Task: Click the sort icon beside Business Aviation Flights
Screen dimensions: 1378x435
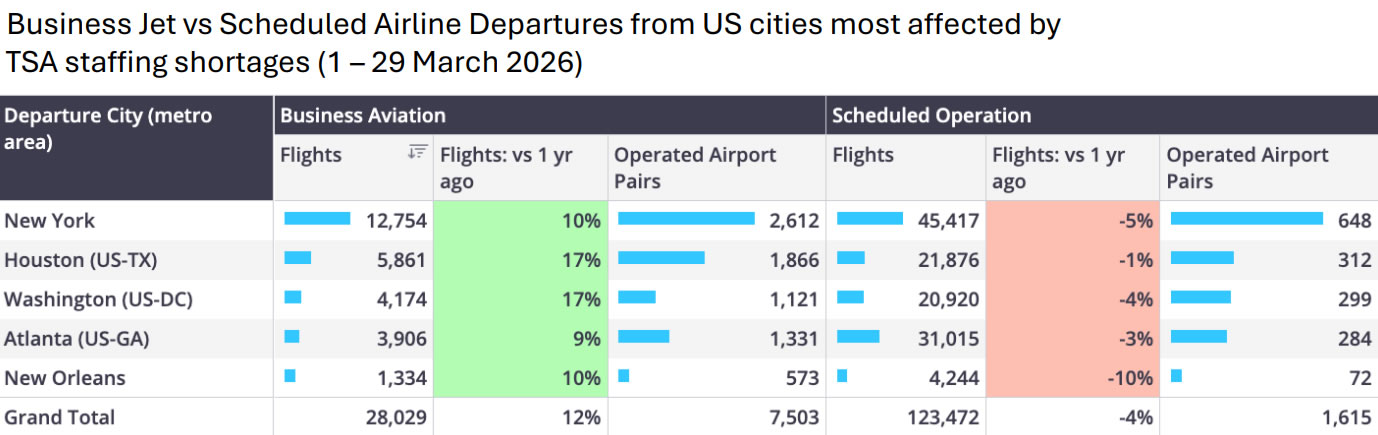Action: click(418, 152)
